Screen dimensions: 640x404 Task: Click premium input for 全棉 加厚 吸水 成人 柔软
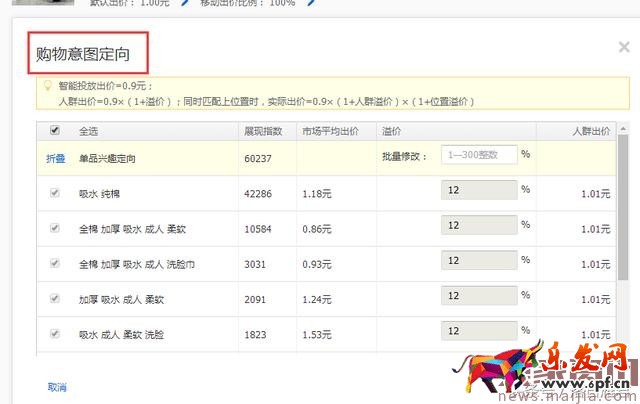479,226
